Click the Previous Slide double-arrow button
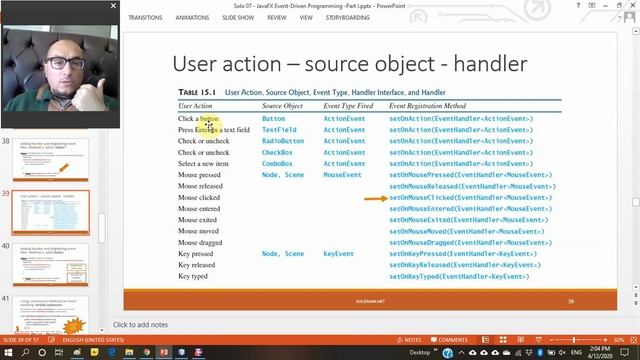The height and width of the screenshot is (360, 640). (636, 295)
